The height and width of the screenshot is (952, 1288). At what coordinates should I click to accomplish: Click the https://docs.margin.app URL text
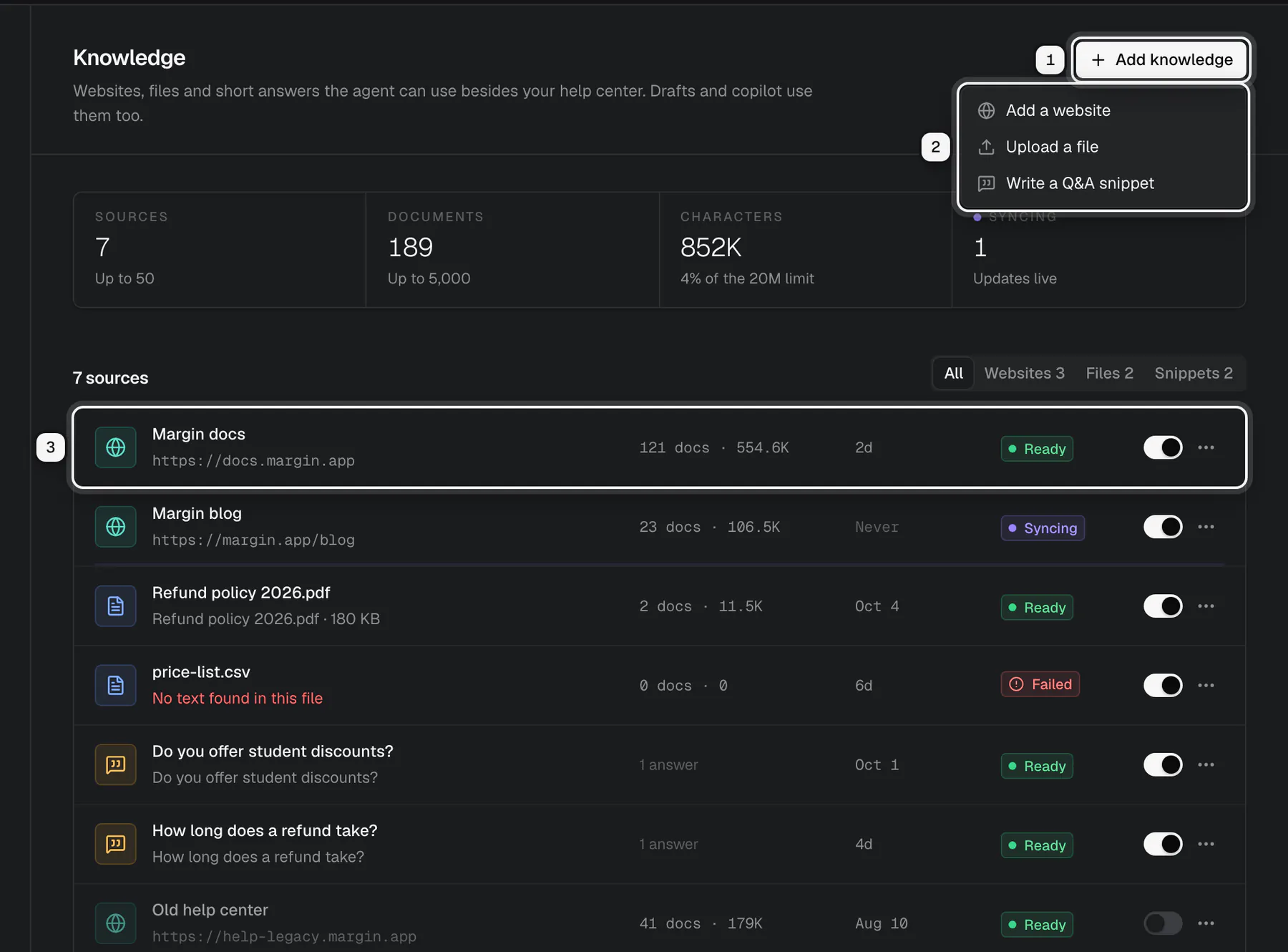(x=253, y=461)
